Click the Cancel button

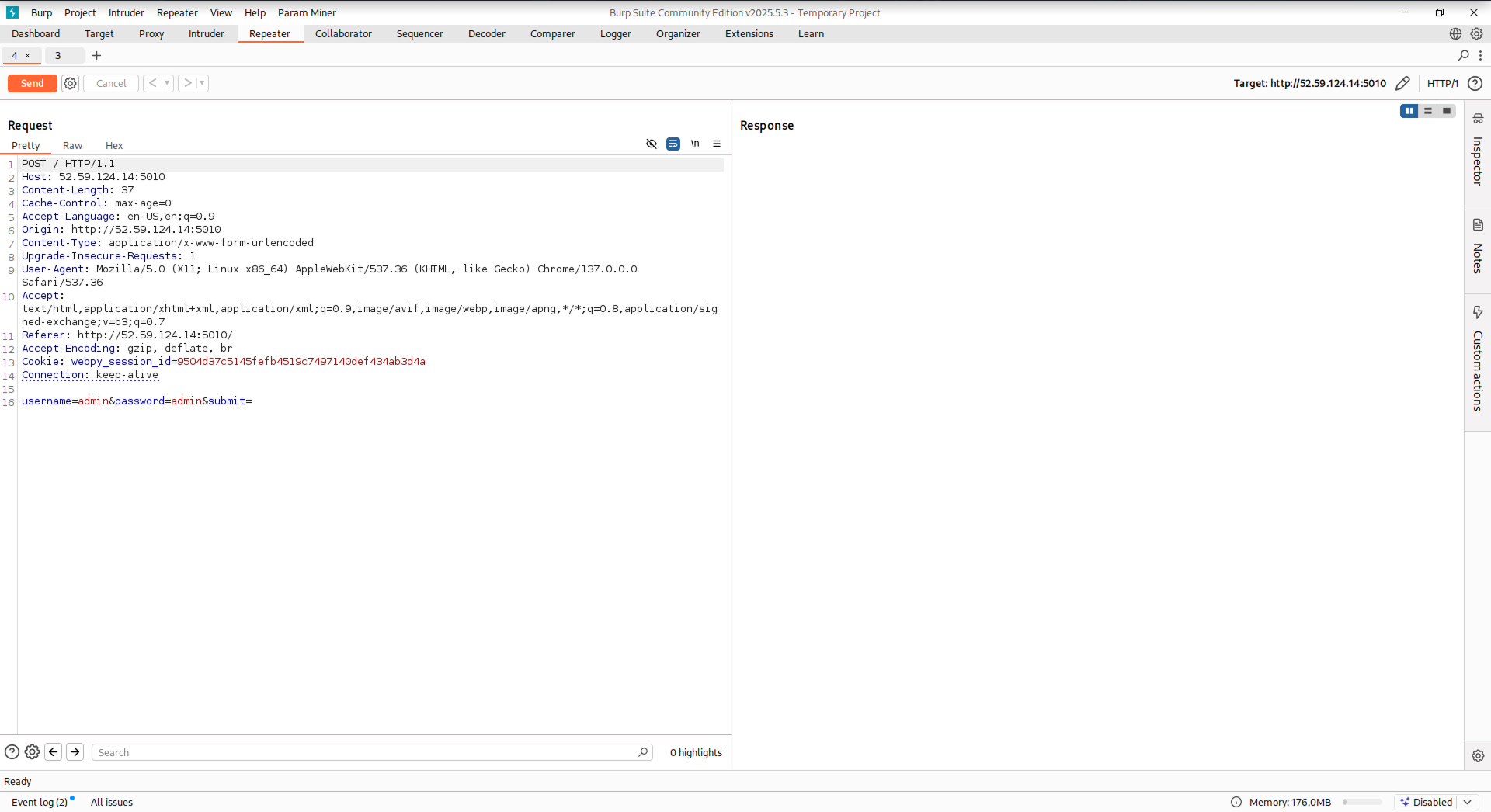click(111, 83)
